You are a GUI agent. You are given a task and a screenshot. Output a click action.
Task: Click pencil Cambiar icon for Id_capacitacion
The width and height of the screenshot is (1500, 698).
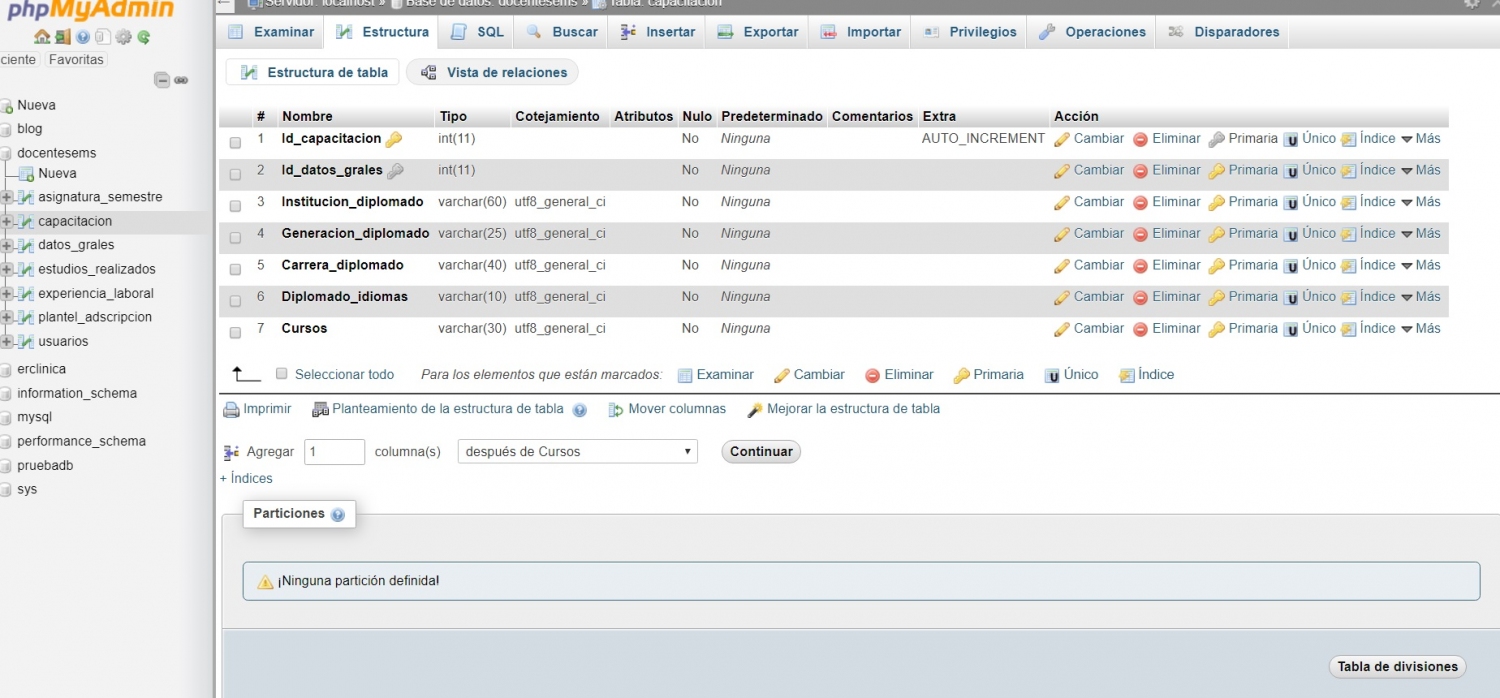[x=1062, y=139]
